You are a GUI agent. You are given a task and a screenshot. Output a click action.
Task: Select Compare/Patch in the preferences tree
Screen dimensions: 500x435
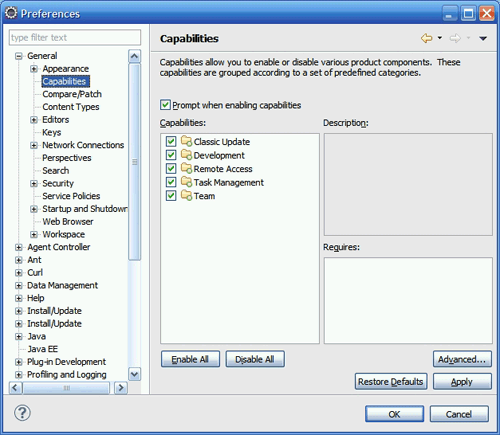[72, 94]
